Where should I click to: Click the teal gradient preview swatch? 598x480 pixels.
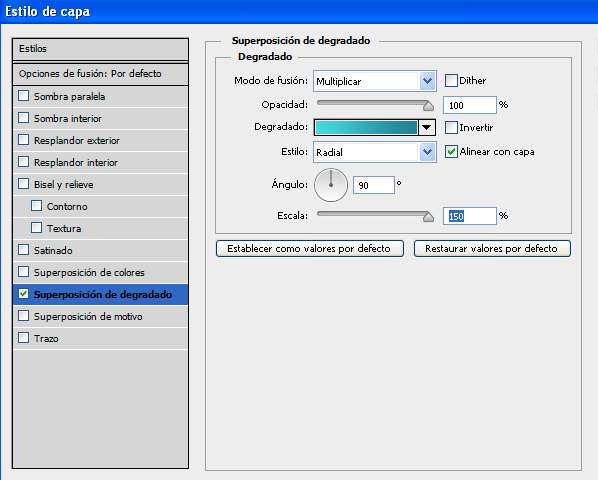point(366,127)
